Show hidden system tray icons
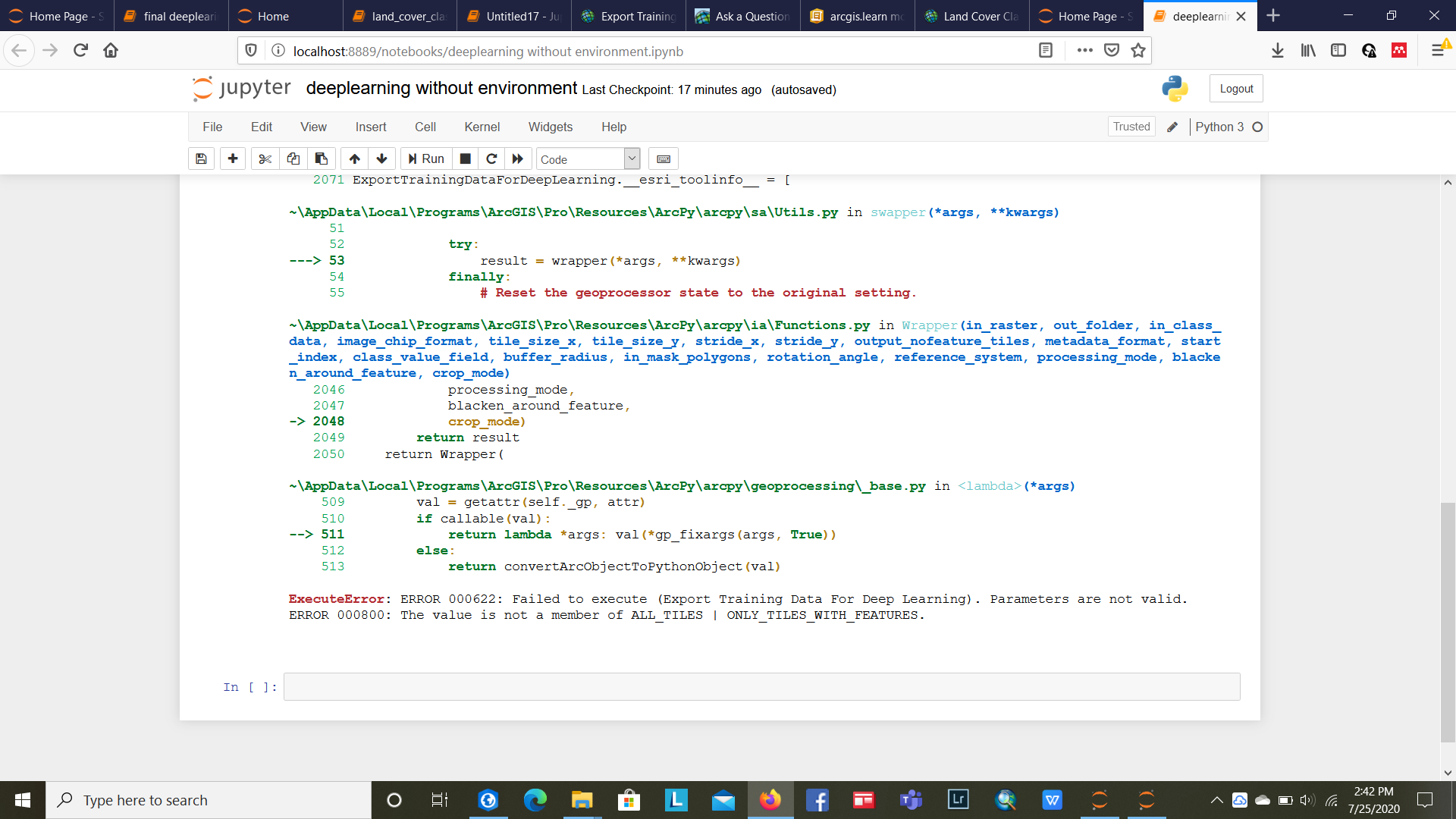Image resolution: width=1456 pixels, height=819 pixels. tap(1216, 800)
